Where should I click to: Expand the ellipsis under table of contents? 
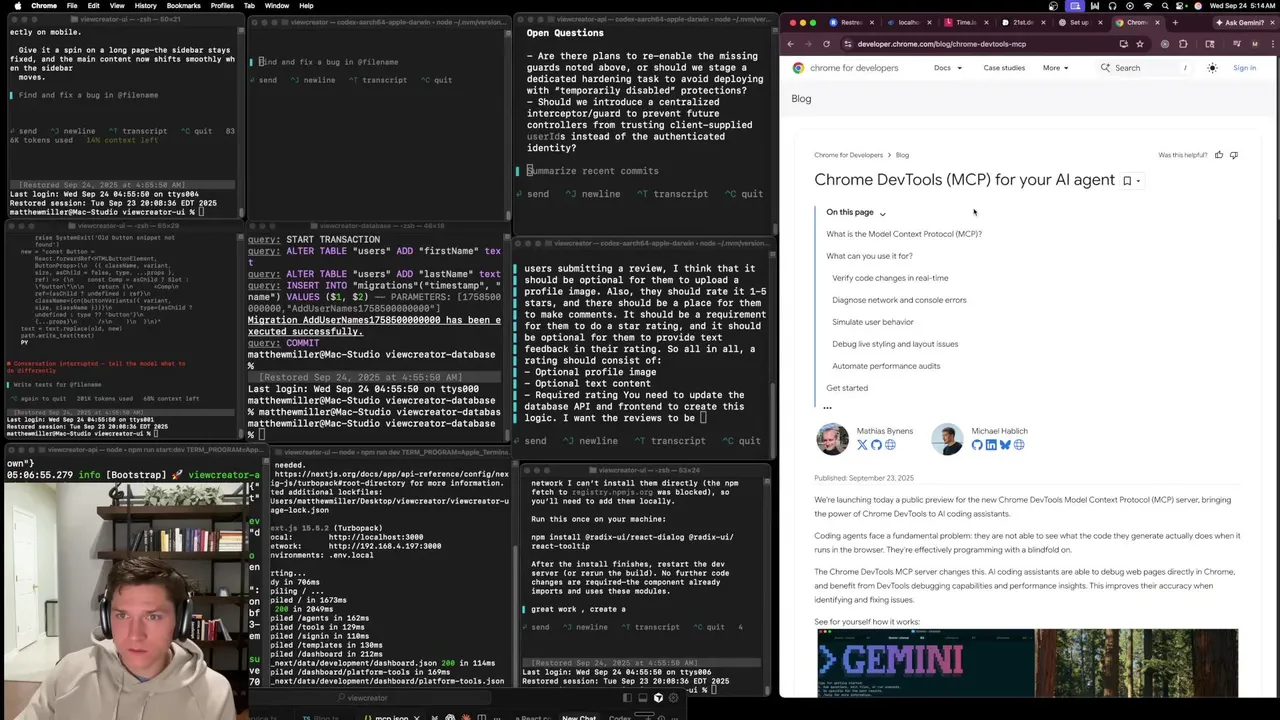coord(827,407)
